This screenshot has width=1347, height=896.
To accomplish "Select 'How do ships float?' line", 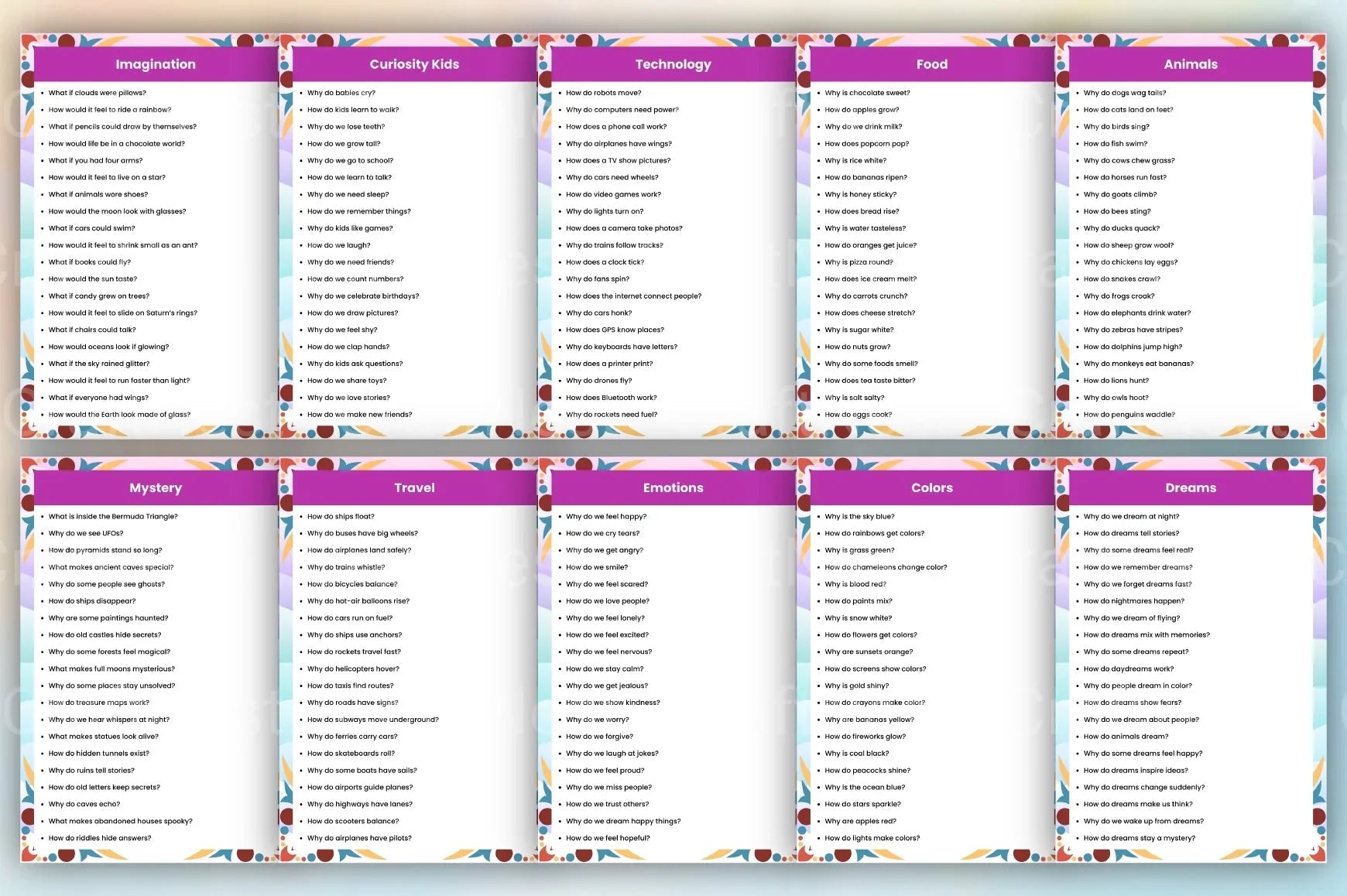I will tap(341, 517).
